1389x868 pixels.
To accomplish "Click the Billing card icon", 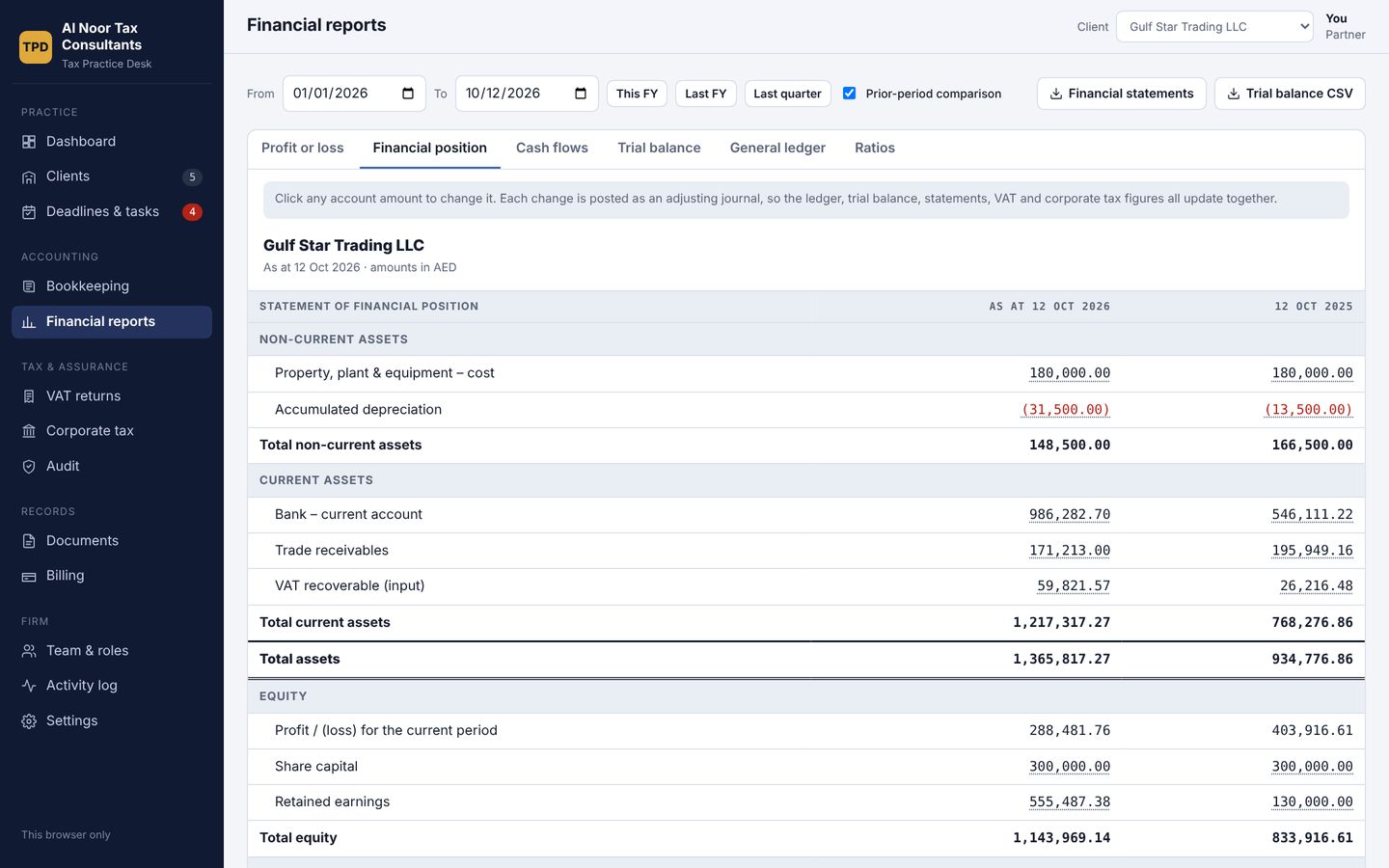I will [x=29, y=576].
